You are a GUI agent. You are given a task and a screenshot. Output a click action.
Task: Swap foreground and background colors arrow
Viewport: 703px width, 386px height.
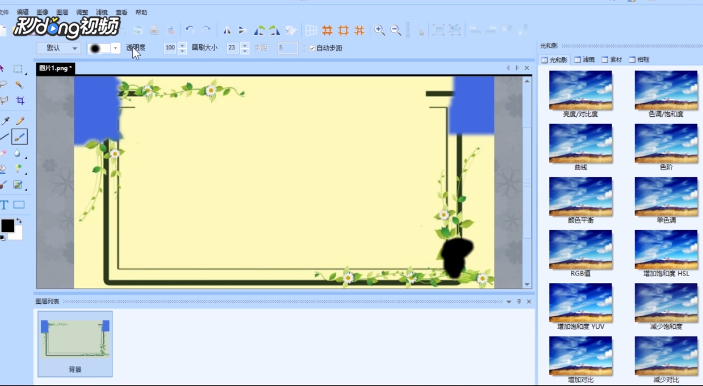point(19,221)
